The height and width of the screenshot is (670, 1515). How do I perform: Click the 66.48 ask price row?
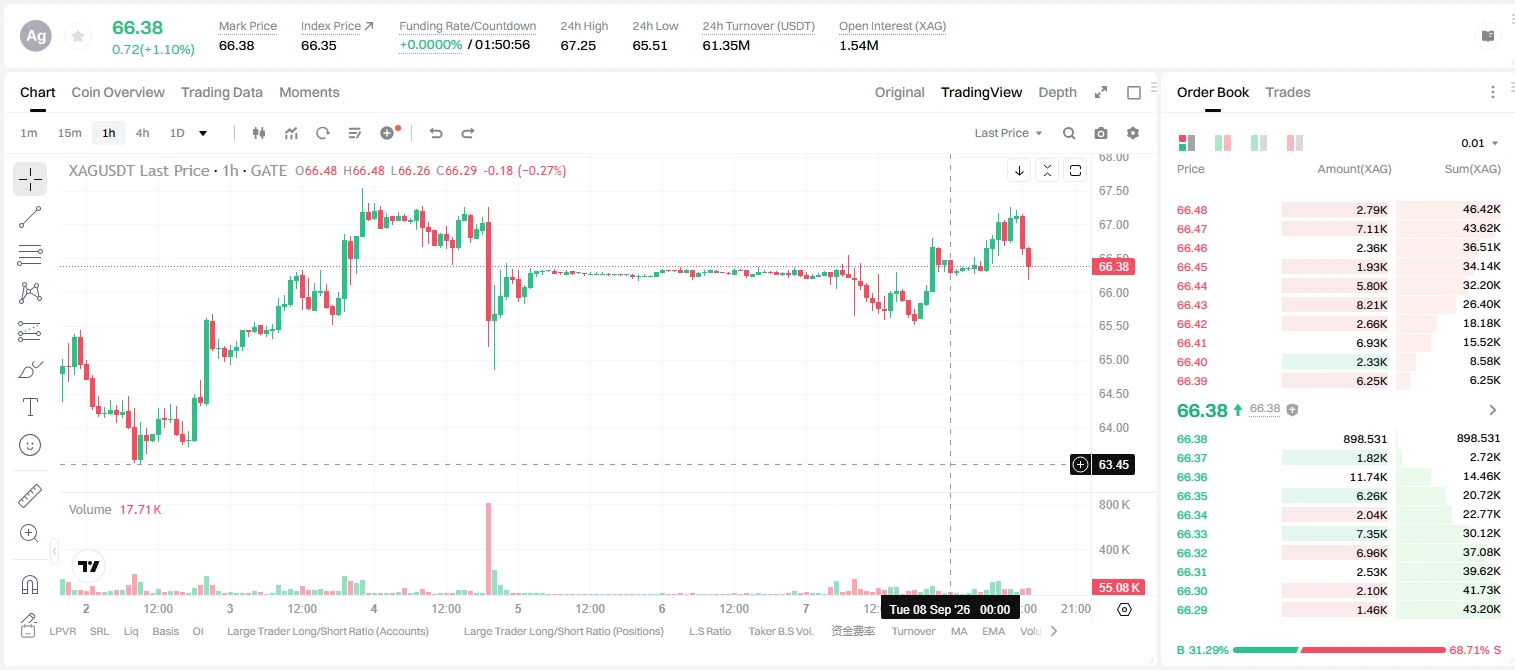[x=1338, y=210]
